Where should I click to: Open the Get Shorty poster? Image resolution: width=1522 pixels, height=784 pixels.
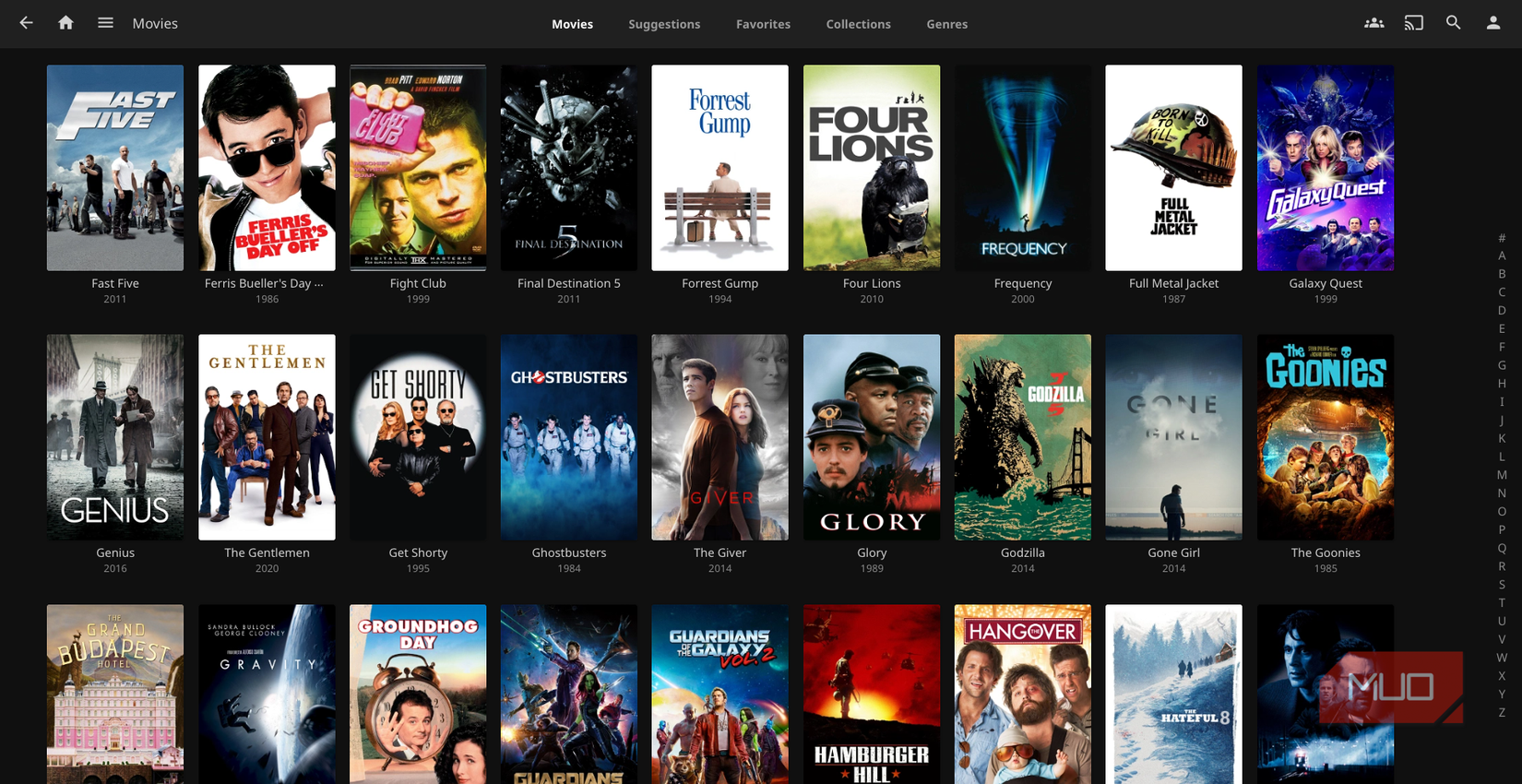pos(418,437)
